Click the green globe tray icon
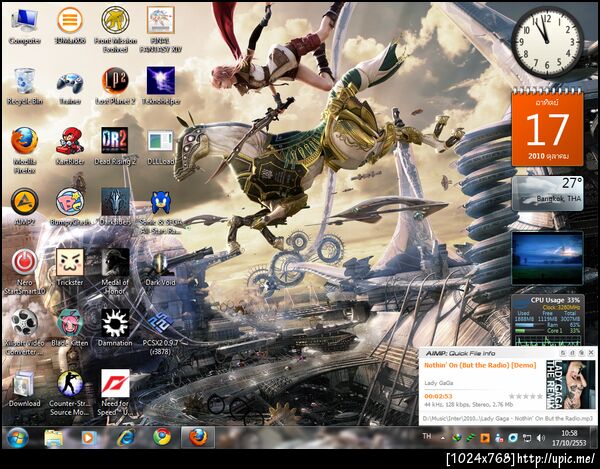Image resolution: width=600 pixels, height=469 pixels. tap(457, 438)
